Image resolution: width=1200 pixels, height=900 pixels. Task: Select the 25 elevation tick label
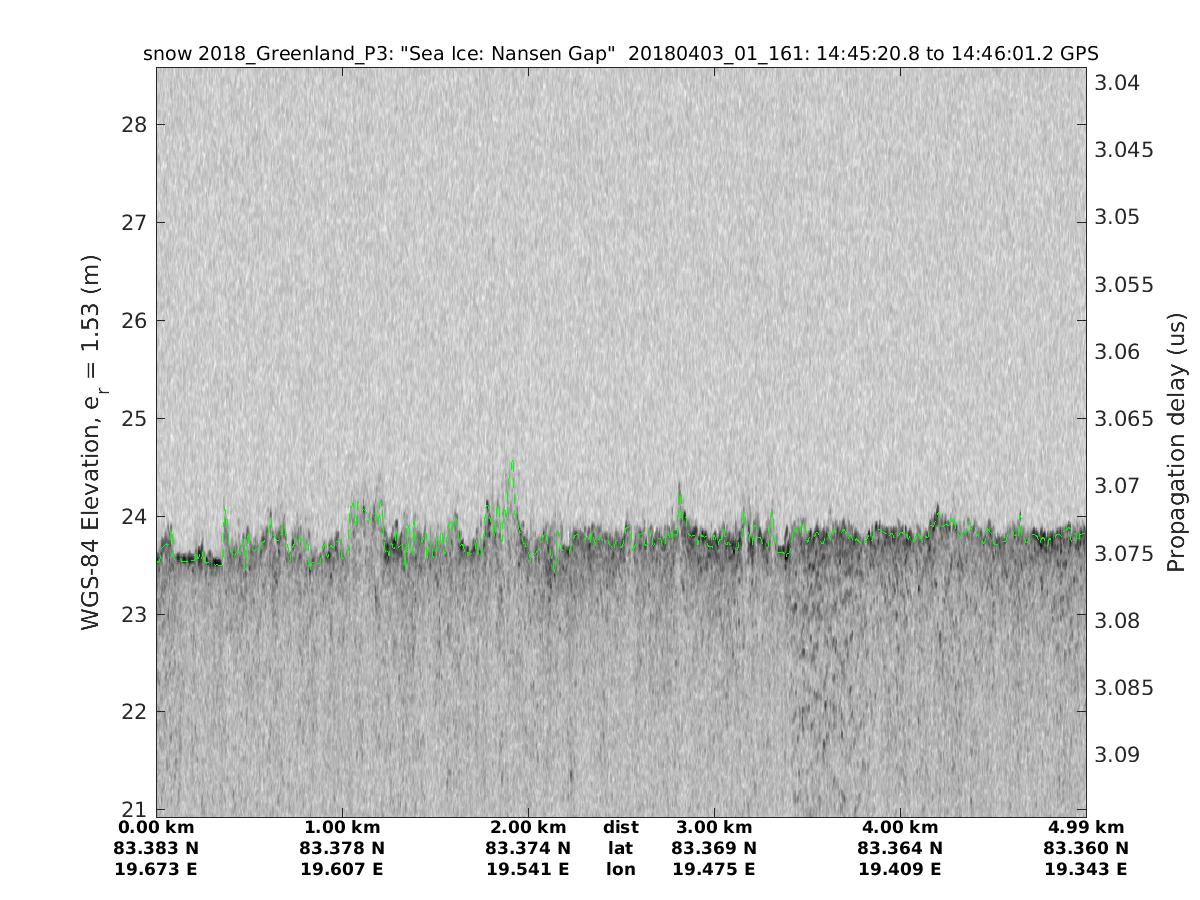click(x=133, y=418)
